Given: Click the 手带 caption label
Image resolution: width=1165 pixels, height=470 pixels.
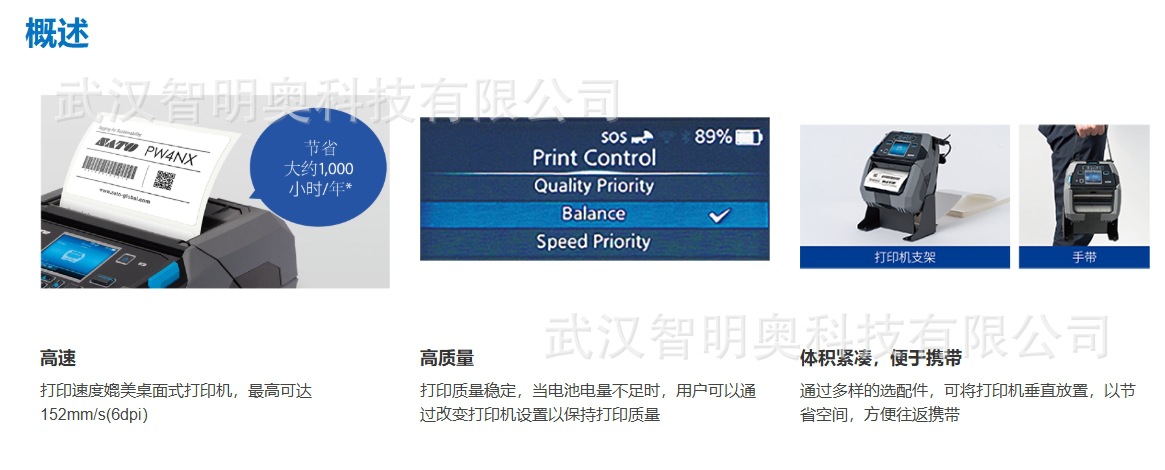Looking at the screenshot, I should point(1084,258).
